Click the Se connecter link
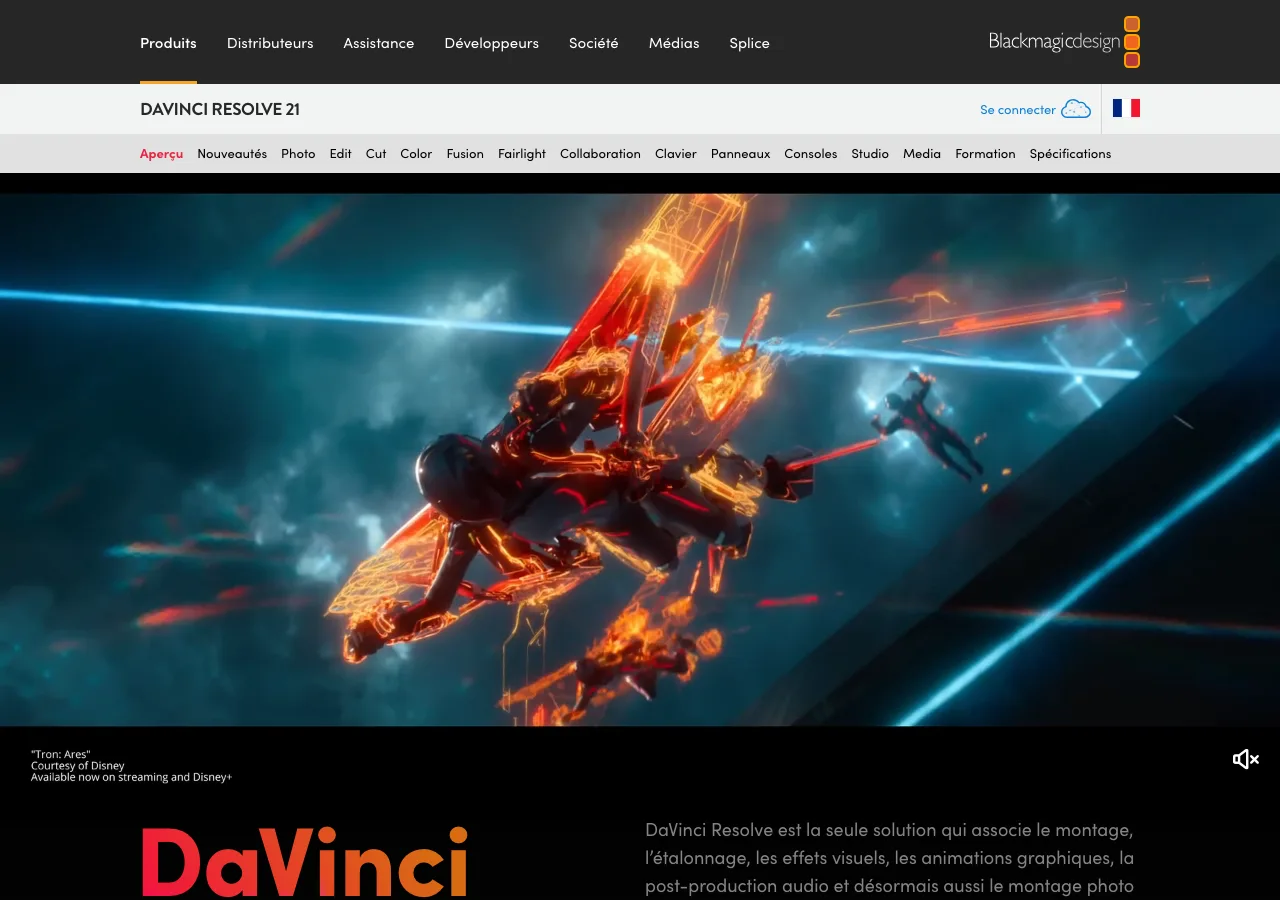 (x=1018, y=110)
